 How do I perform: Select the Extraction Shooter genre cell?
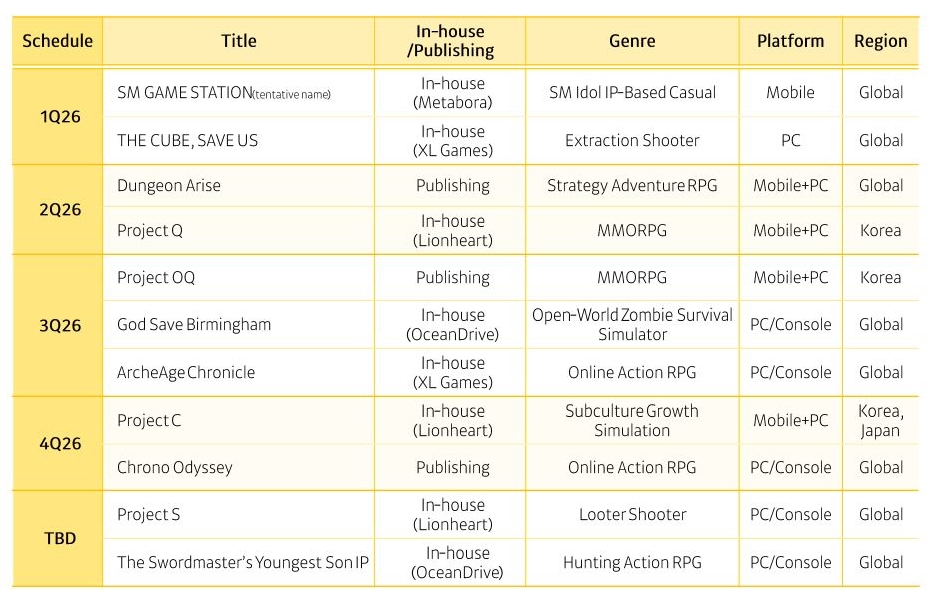pyautogui.click(x=632, y=141)
